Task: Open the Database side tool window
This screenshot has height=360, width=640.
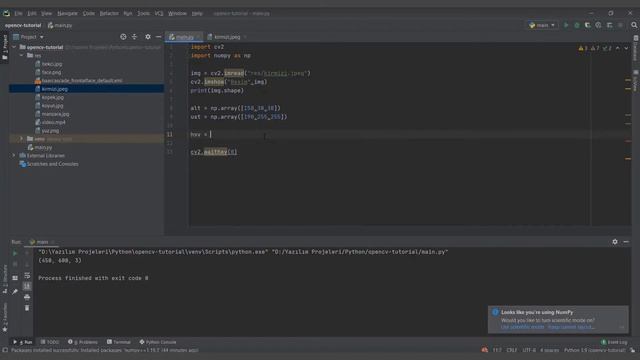Action: (636, 48)
